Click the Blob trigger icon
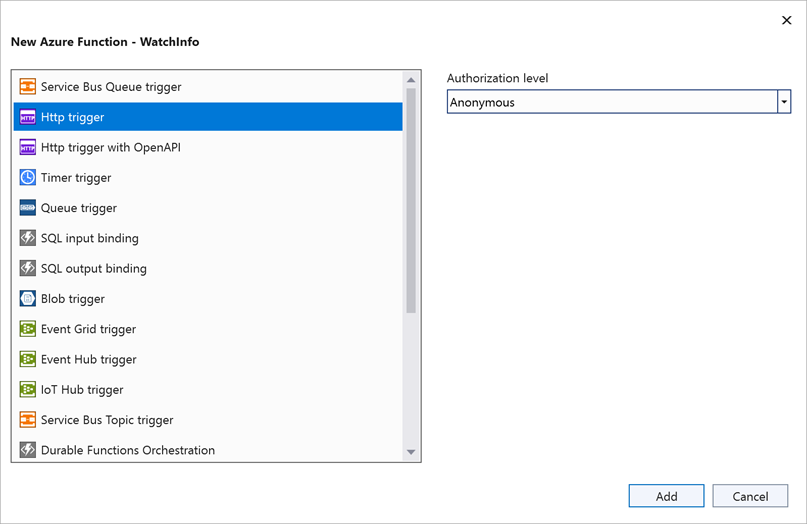This screenshot has height=524, width=807. pos(28,299)
